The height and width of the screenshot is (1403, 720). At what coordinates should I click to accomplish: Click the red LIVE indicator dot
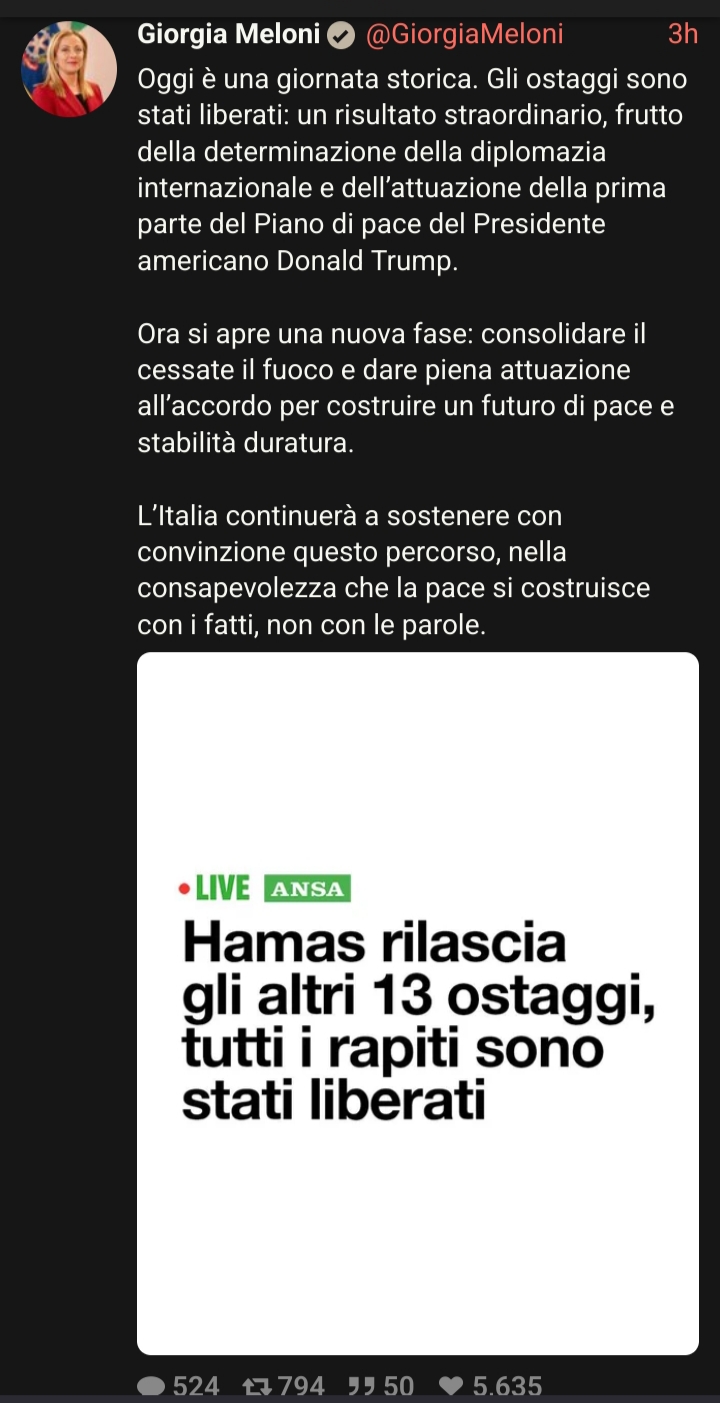tap(184, 888)
